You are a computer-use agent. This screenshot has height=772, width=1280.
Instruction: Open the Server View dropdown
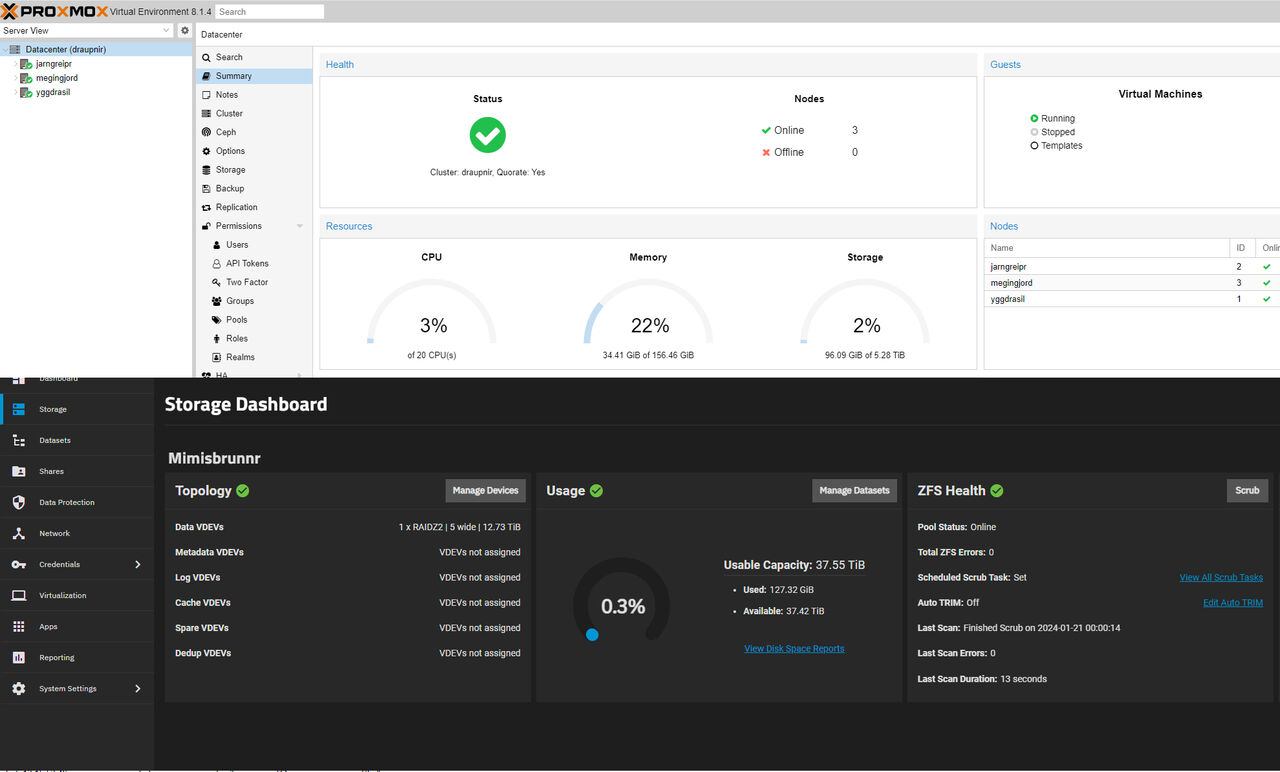coord(87,31)
